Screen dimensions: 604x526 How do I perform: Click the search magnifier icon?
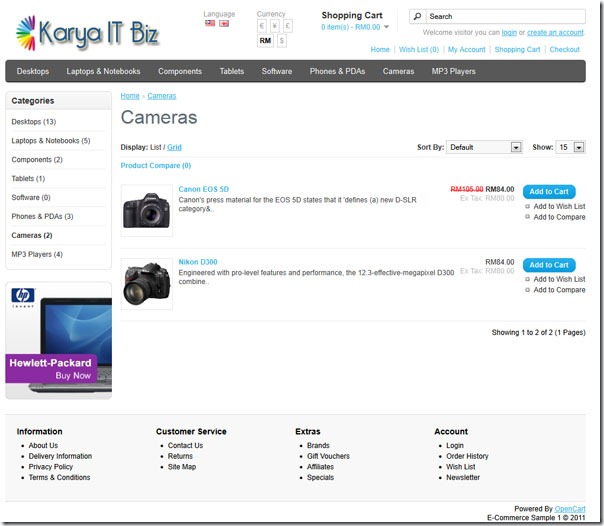[x=417, y=17]
